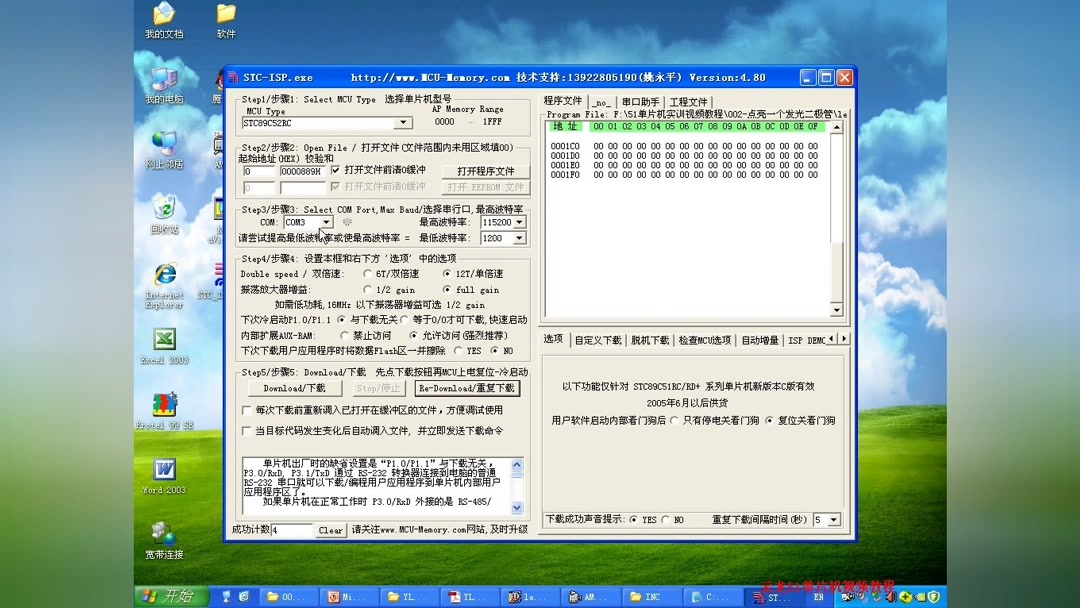Image resolution: width=1080 pixels, height=608 pixels.
Task: Click the 开始 Start button
Action: click(170, 595)
